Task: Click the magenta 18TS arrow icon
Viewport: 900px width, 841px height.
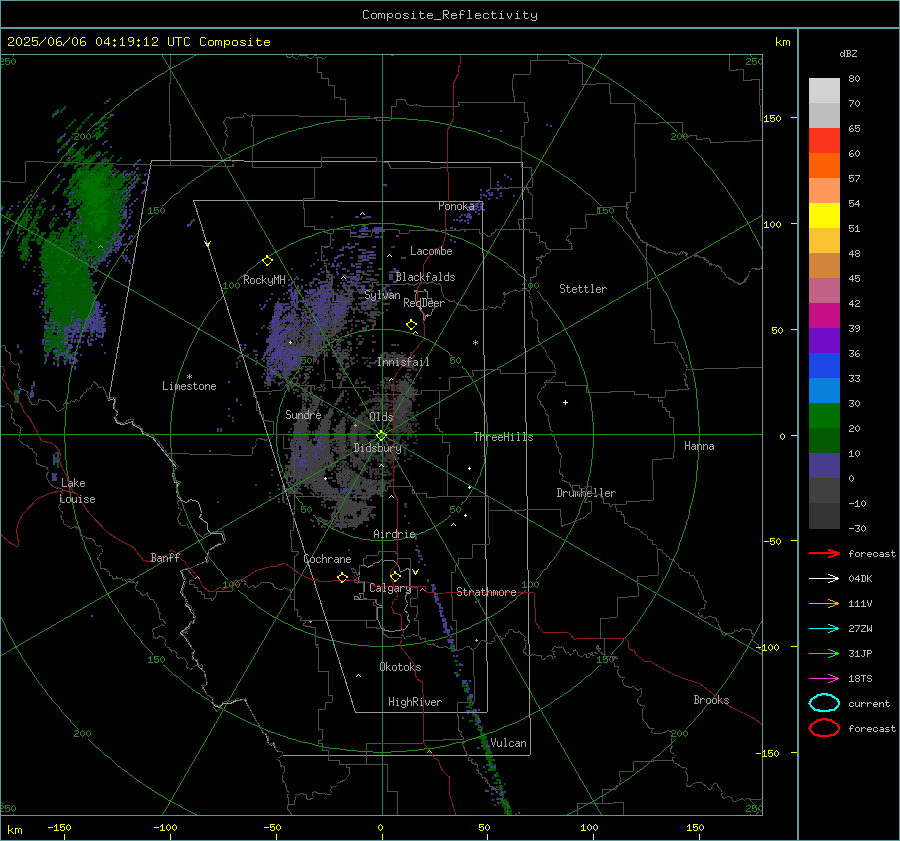Action: click(x=824, y=679)
